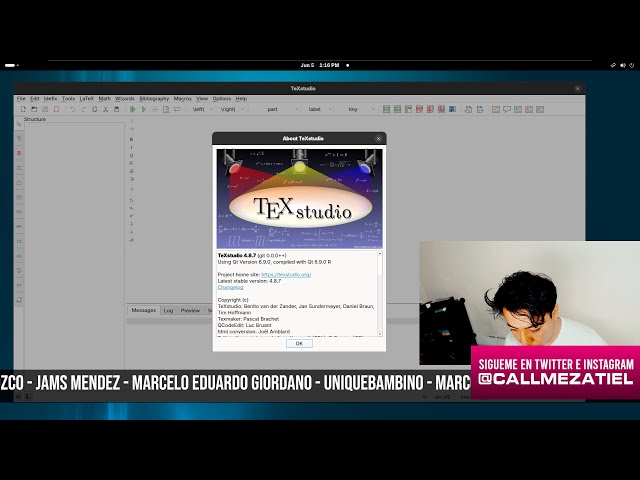The width and height of the screenshot is (640, 480).
Task: Switch to the Messages tab
Action: pos(144,310)
